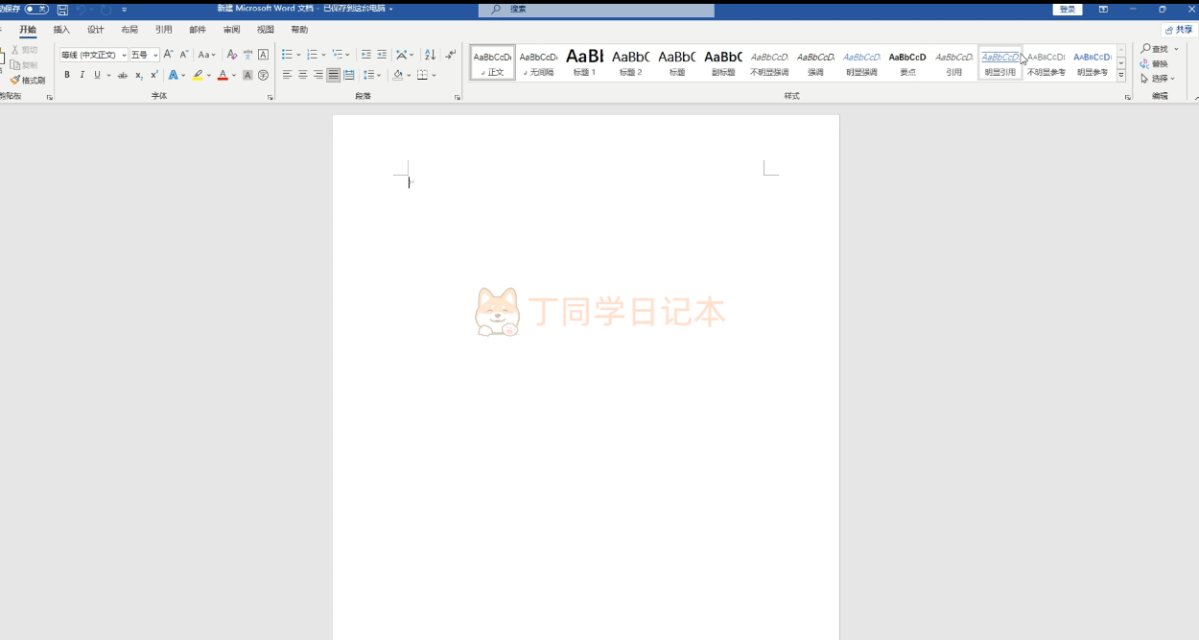Viewport: 1199px width, 640px height.
Task: Toggle Italic formatting
Action: (x=82, y=75)
